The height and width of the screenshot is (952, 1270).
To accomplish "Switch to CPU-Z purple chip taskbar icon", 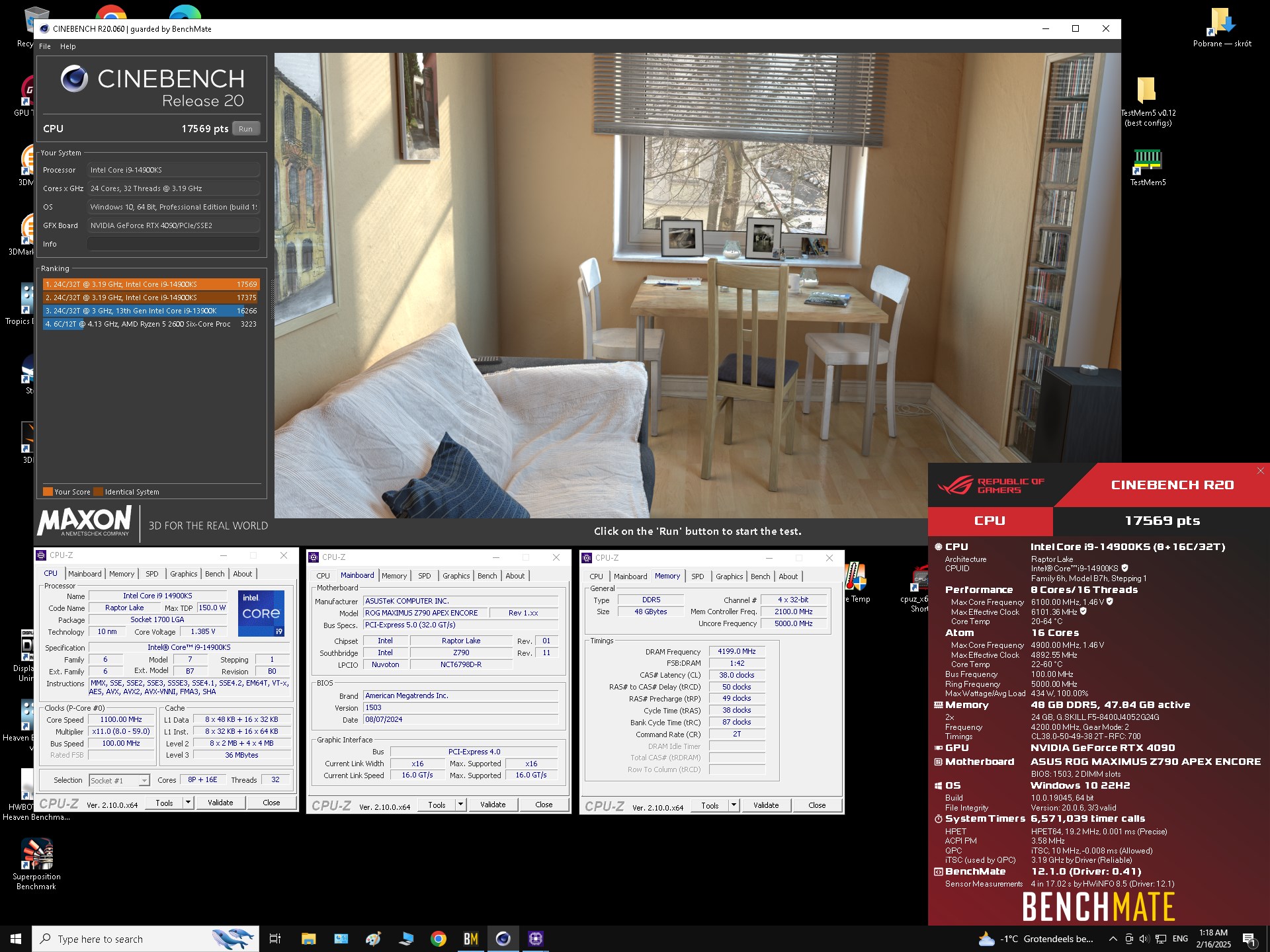I will click(x=535, y=939).
